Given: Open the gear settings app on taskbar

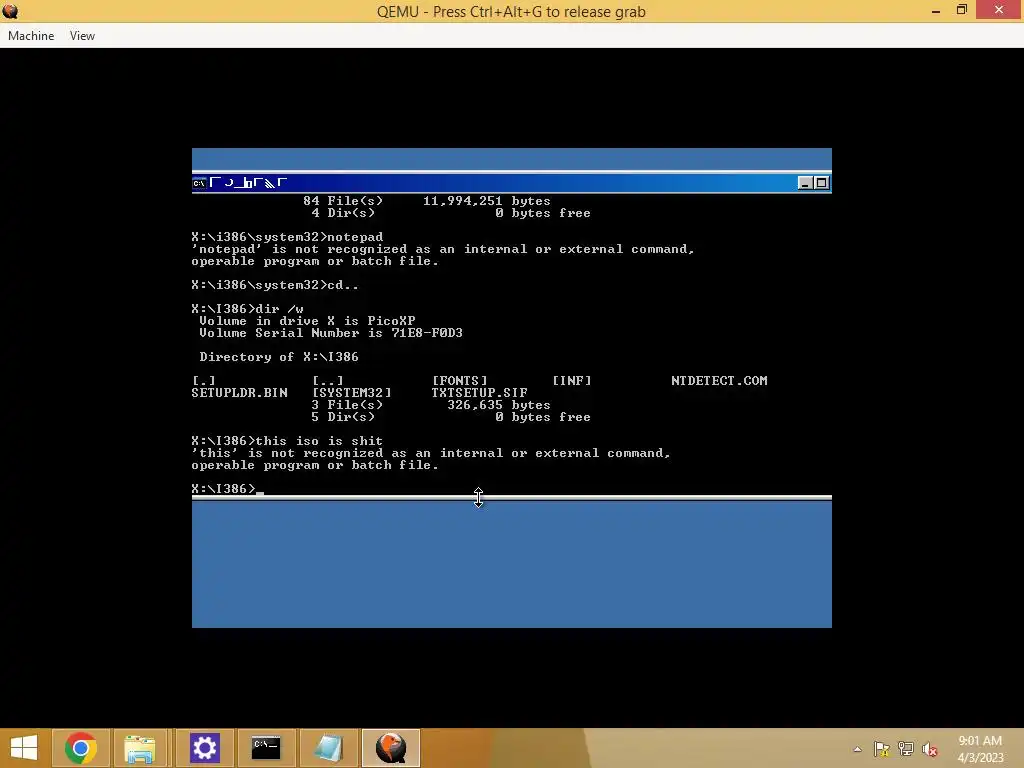Looking at the screenshot, I should pyautogui.click(x=204, y=748).
